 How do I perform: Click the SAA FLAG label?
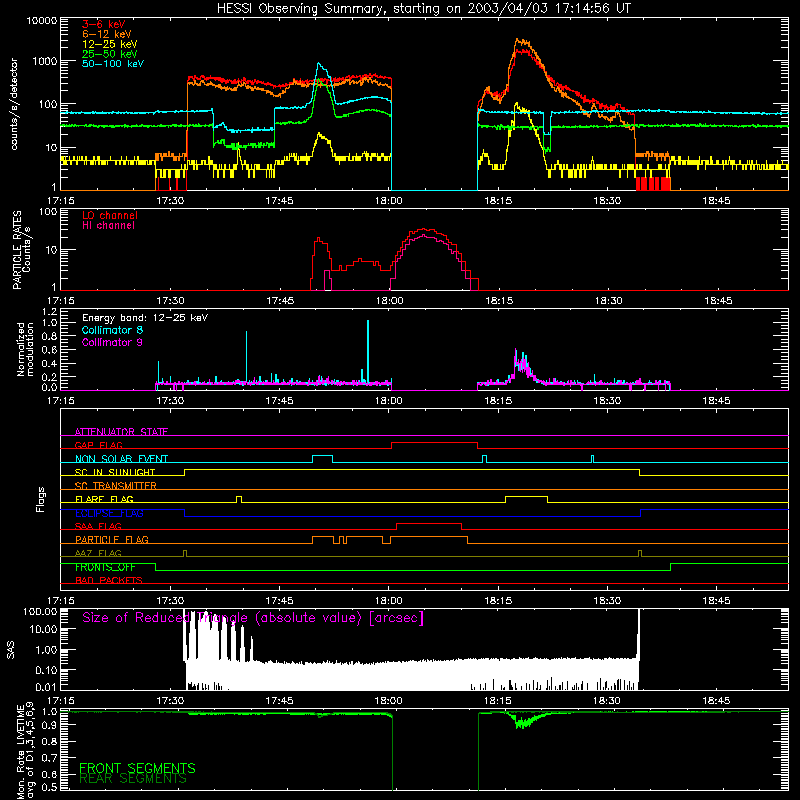coord(98,526)
